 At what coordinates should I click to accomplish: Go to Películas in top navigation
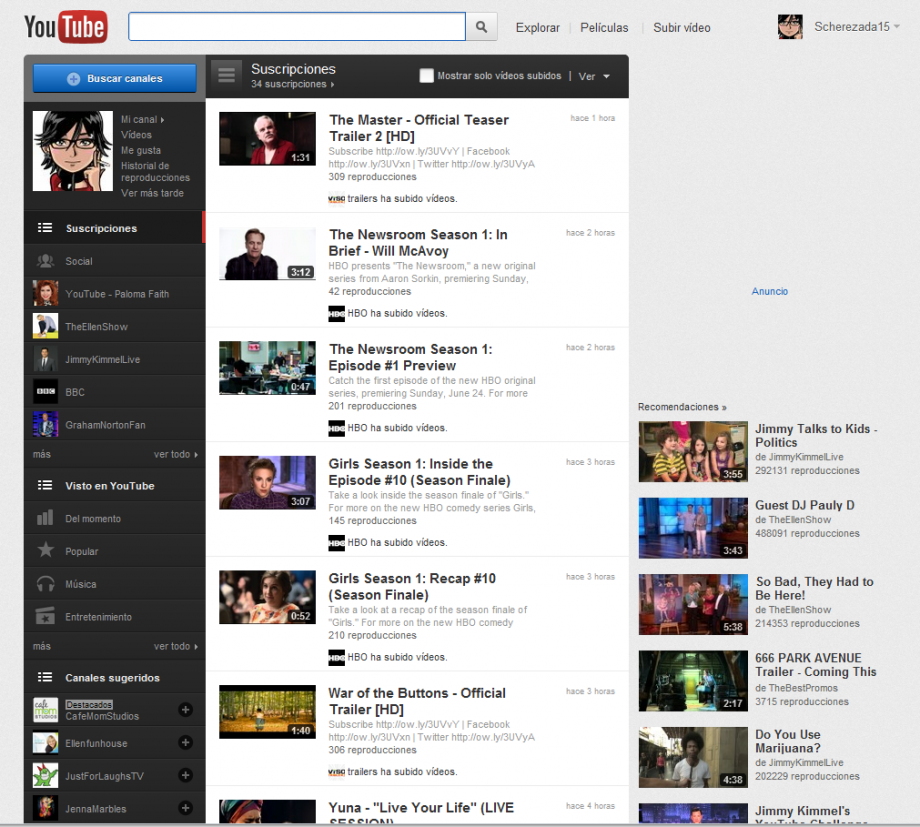coord(604,28)
